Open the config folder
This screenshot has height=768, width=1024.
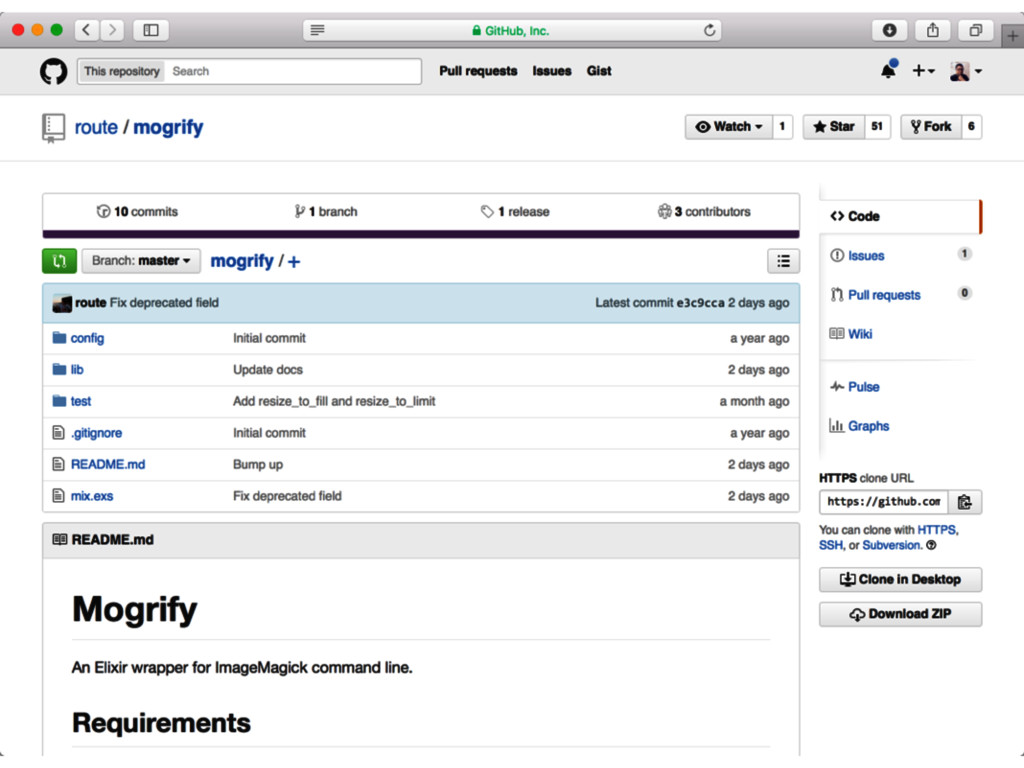pyautogui.click(x=87, y=338)
